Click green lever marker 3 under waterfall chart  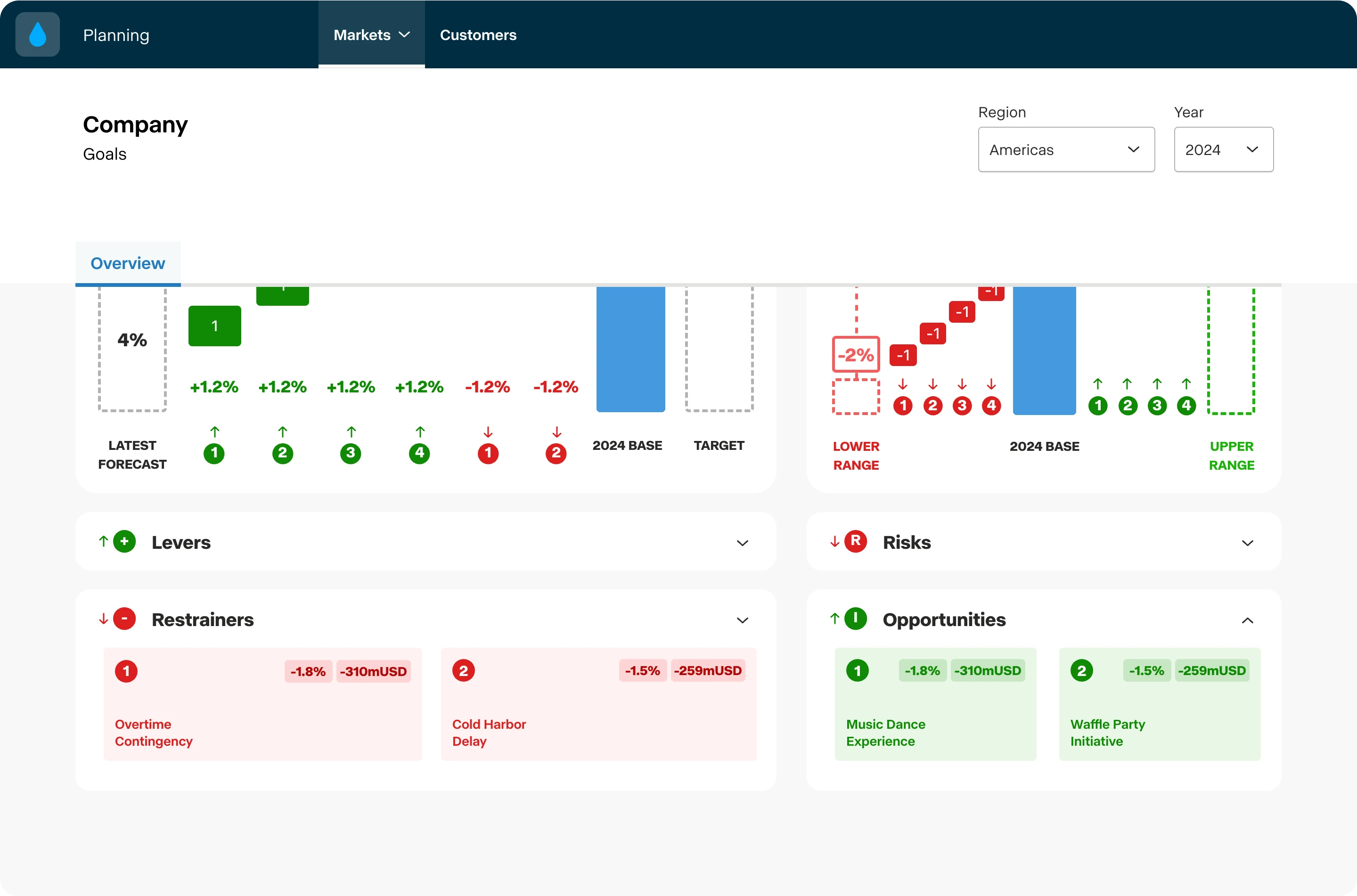[x=350, y=454]
